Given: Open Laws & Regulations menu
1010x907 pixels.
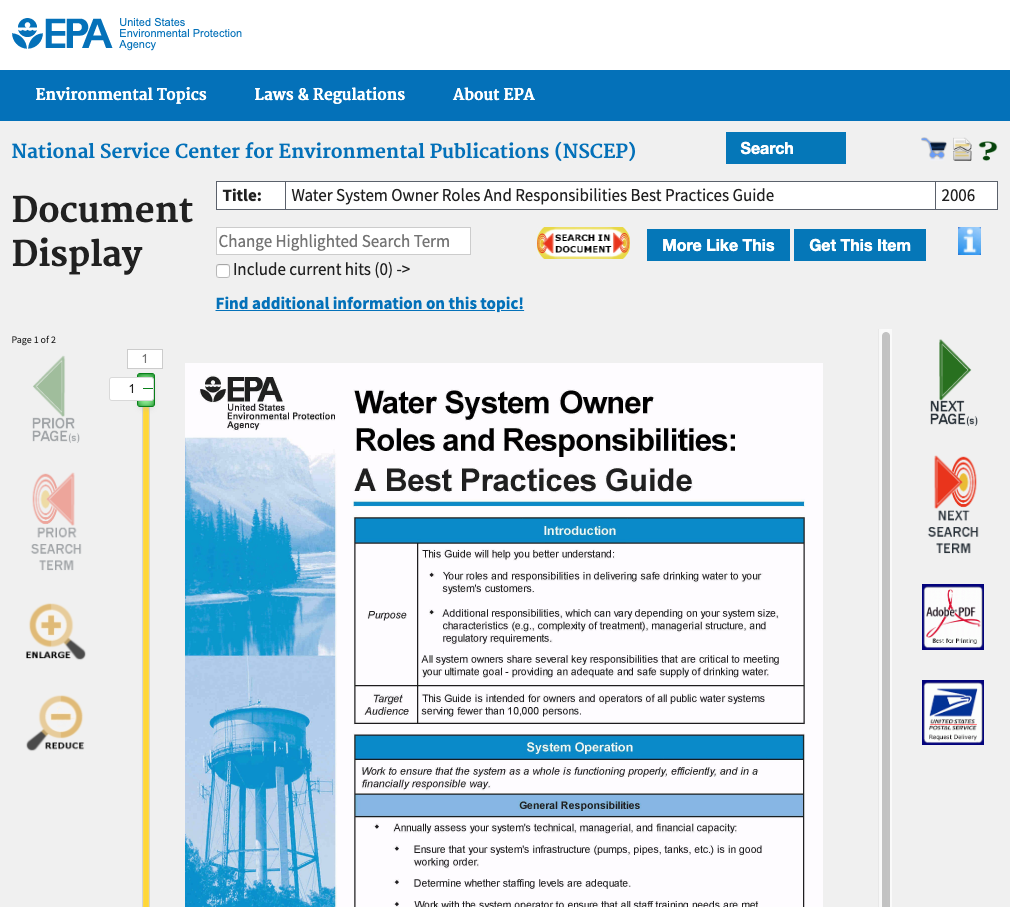Looking at the screenshot, I should [330, 95].
